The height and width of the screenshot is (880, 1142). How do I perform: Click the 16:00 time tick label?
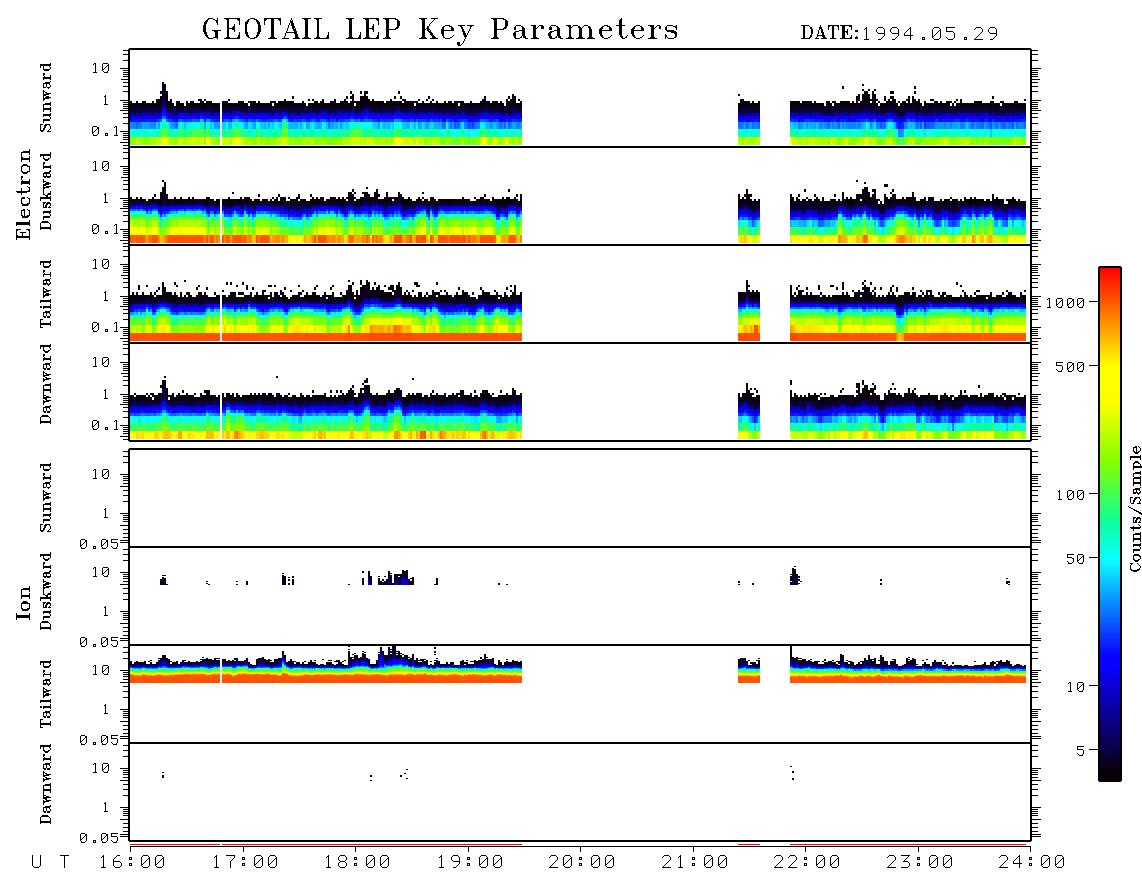(x=132, y=862)
